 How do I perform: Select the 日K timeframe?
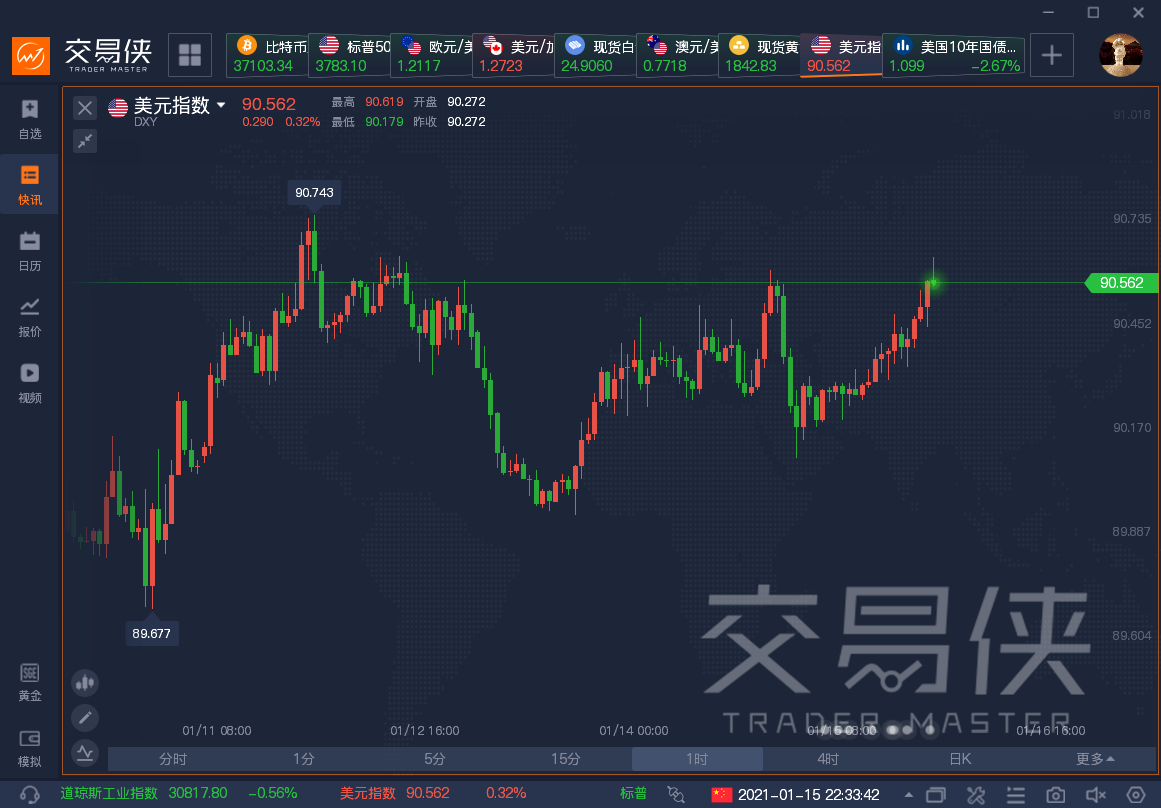[960, 759]
